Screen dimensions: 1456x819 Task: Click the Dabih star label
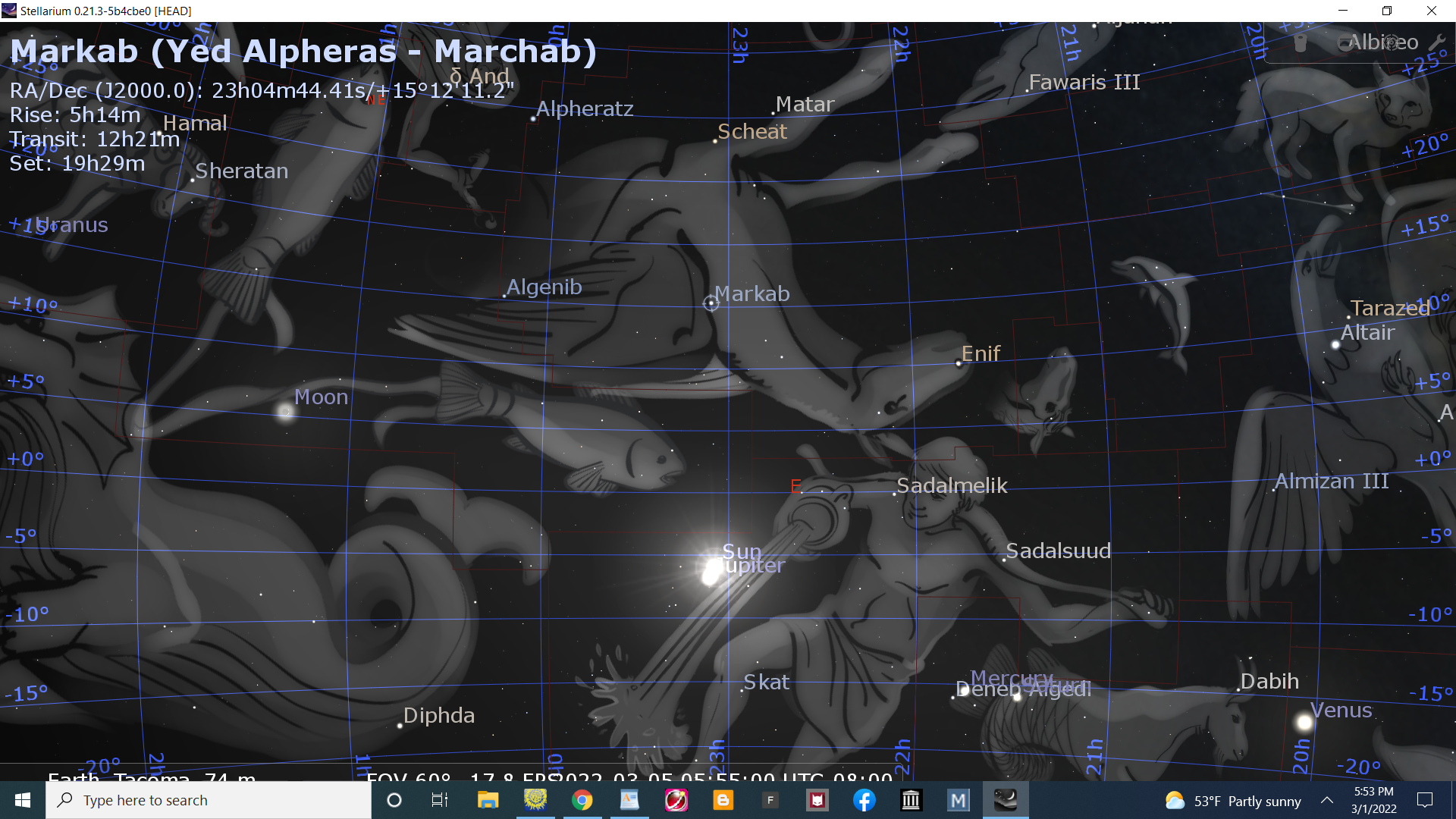click(x=1269, y=681)
